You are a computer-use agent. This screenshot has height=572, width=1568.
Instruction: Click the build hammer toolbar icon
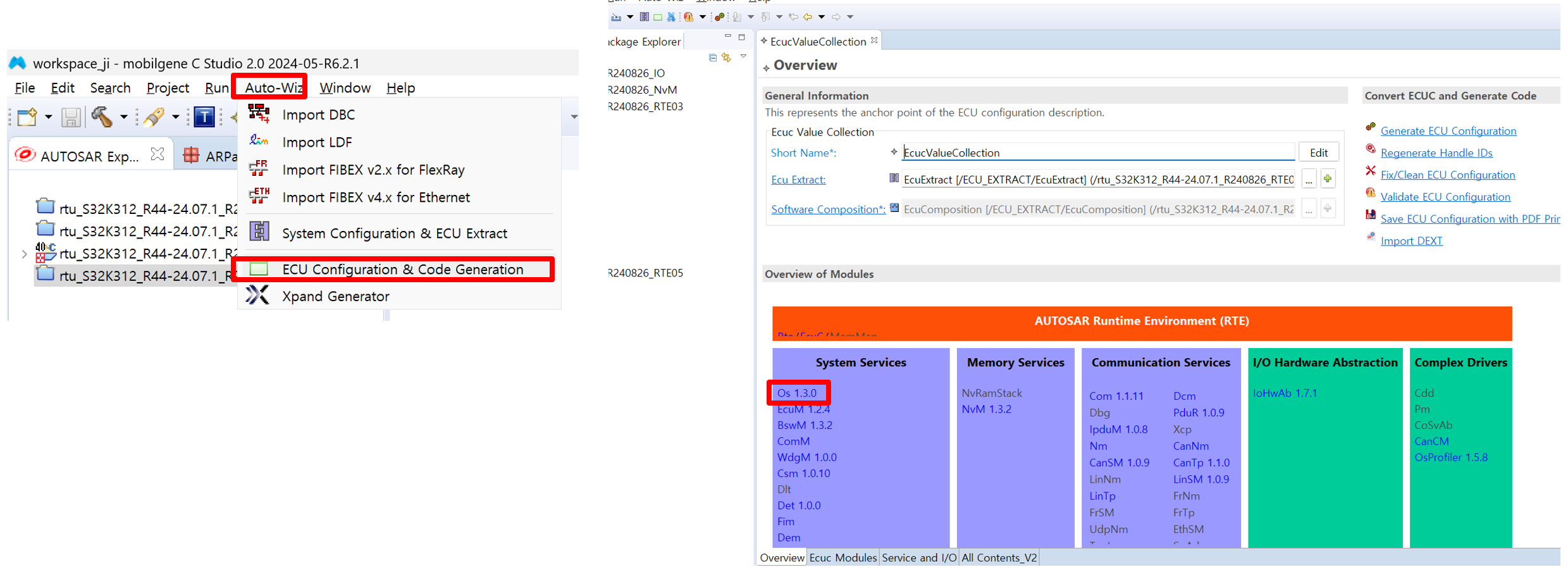[x=102, y=117]
